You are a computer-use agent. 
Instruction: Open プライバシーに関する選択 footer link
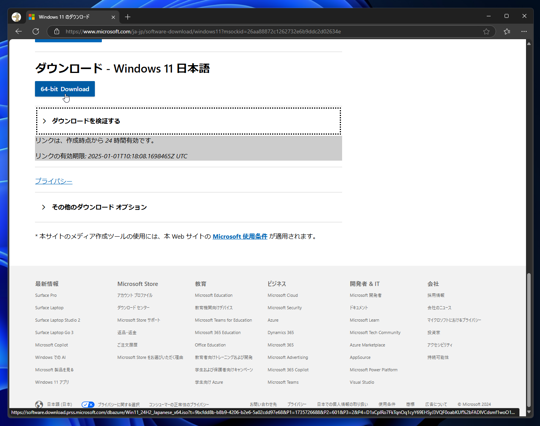[x=119, y=404]
